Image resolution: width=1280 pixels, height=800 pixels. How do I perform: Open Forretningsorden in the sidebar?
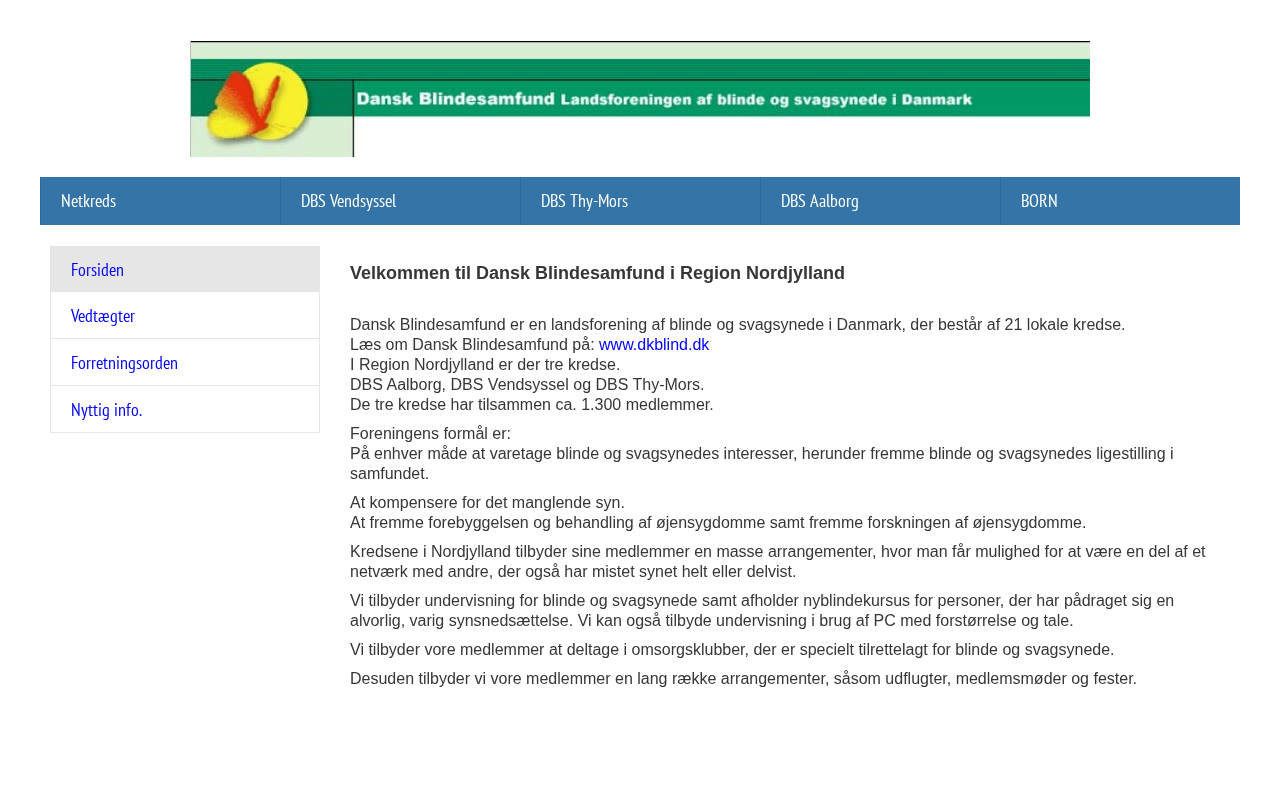185,363
